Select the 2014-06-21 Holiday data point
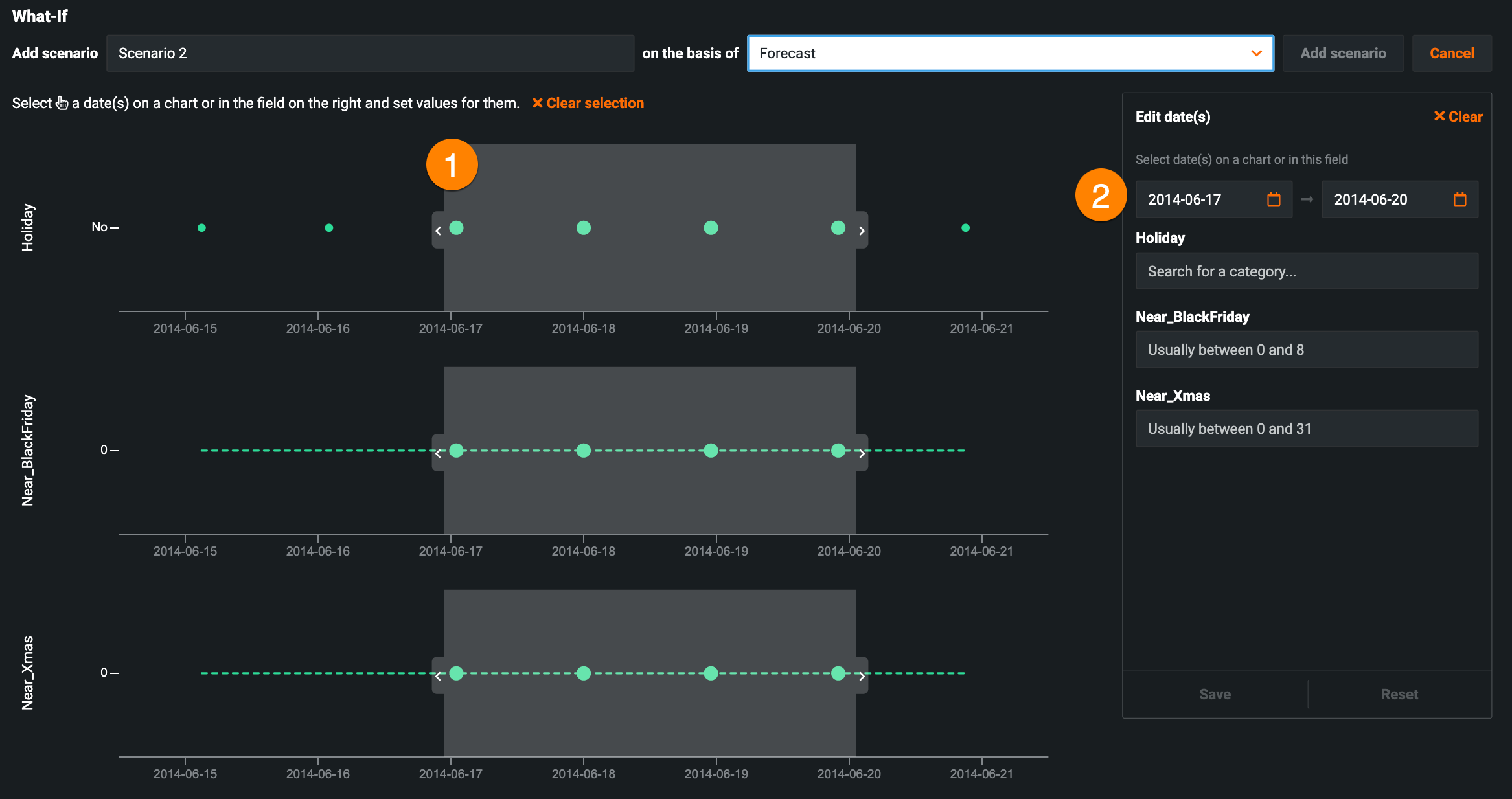 point(965,228)
